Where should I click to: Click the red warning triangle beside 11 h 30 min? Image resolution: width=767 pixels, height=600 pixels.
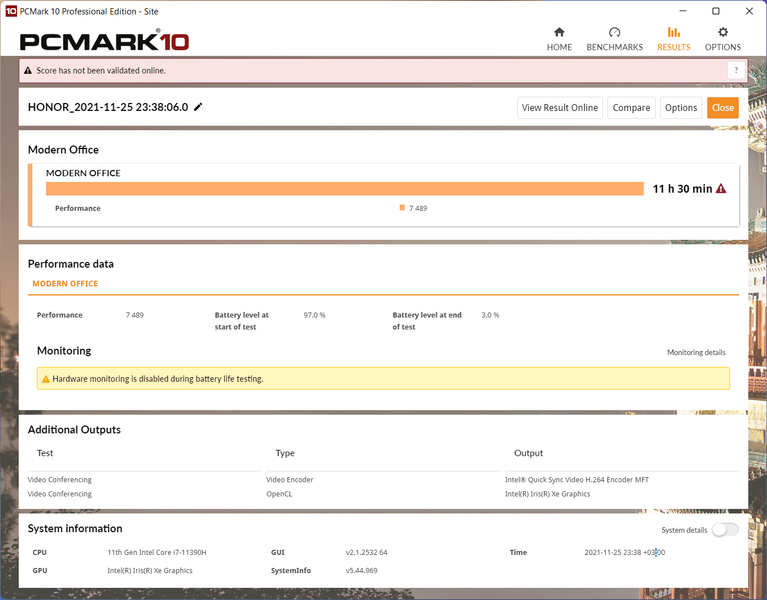click(x=721, y=189)
